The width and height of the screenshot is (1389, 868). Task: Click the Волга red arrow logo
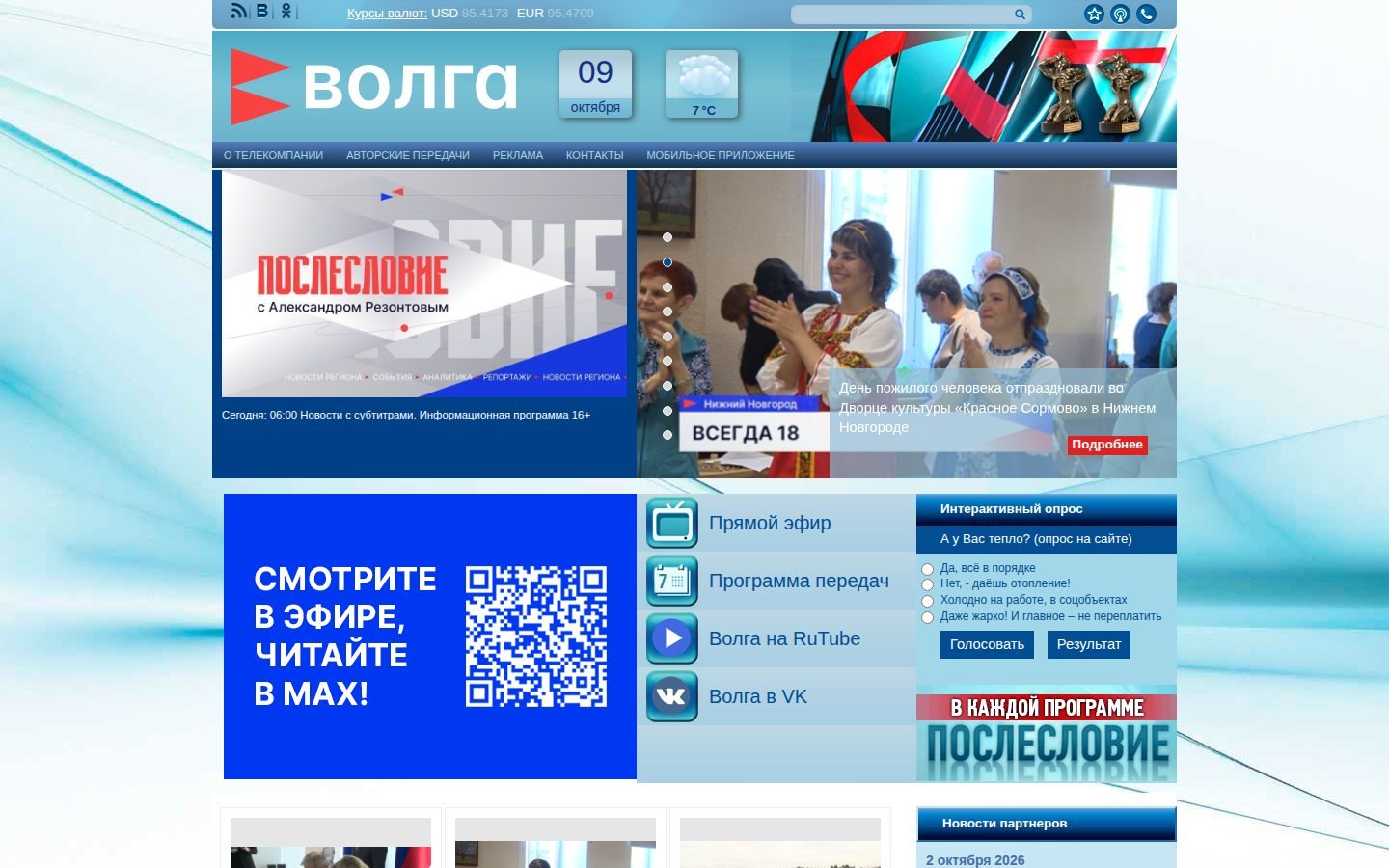pyautogui.click(x=260, y=87)
